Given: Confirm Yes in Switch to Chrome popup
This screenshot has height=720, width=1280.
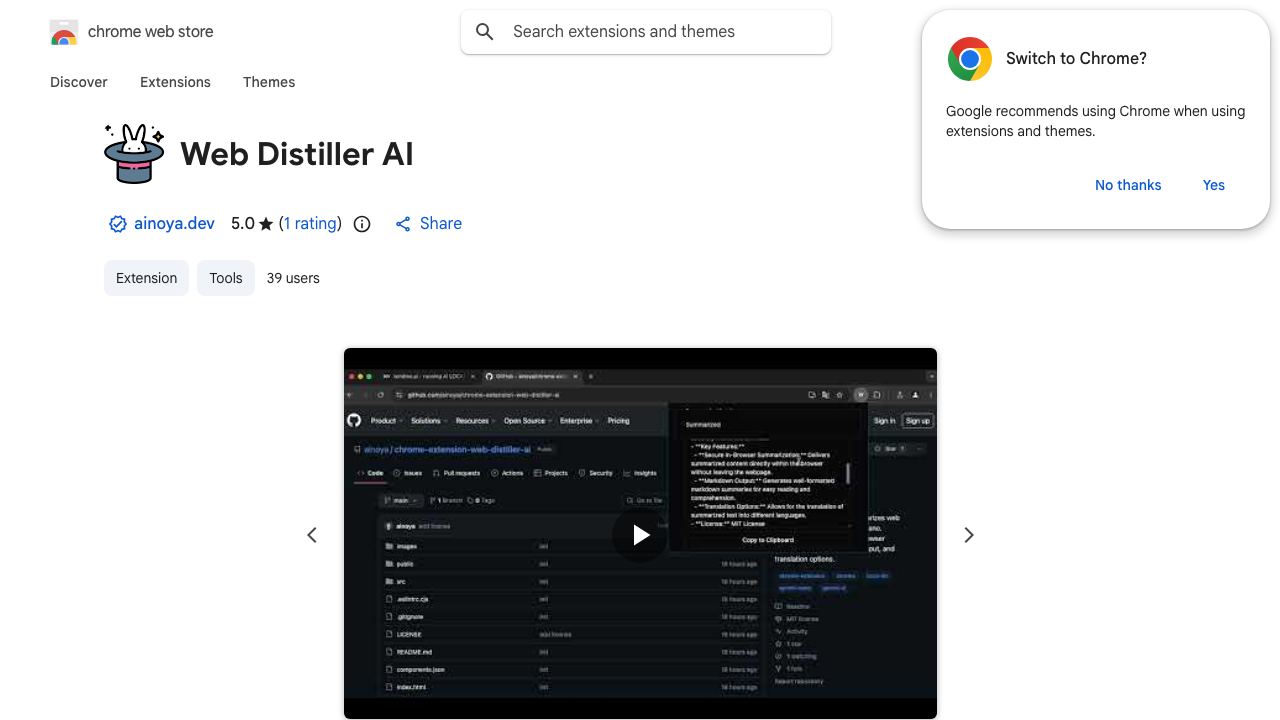Looking at the screenshot, I should (1214, 185).
